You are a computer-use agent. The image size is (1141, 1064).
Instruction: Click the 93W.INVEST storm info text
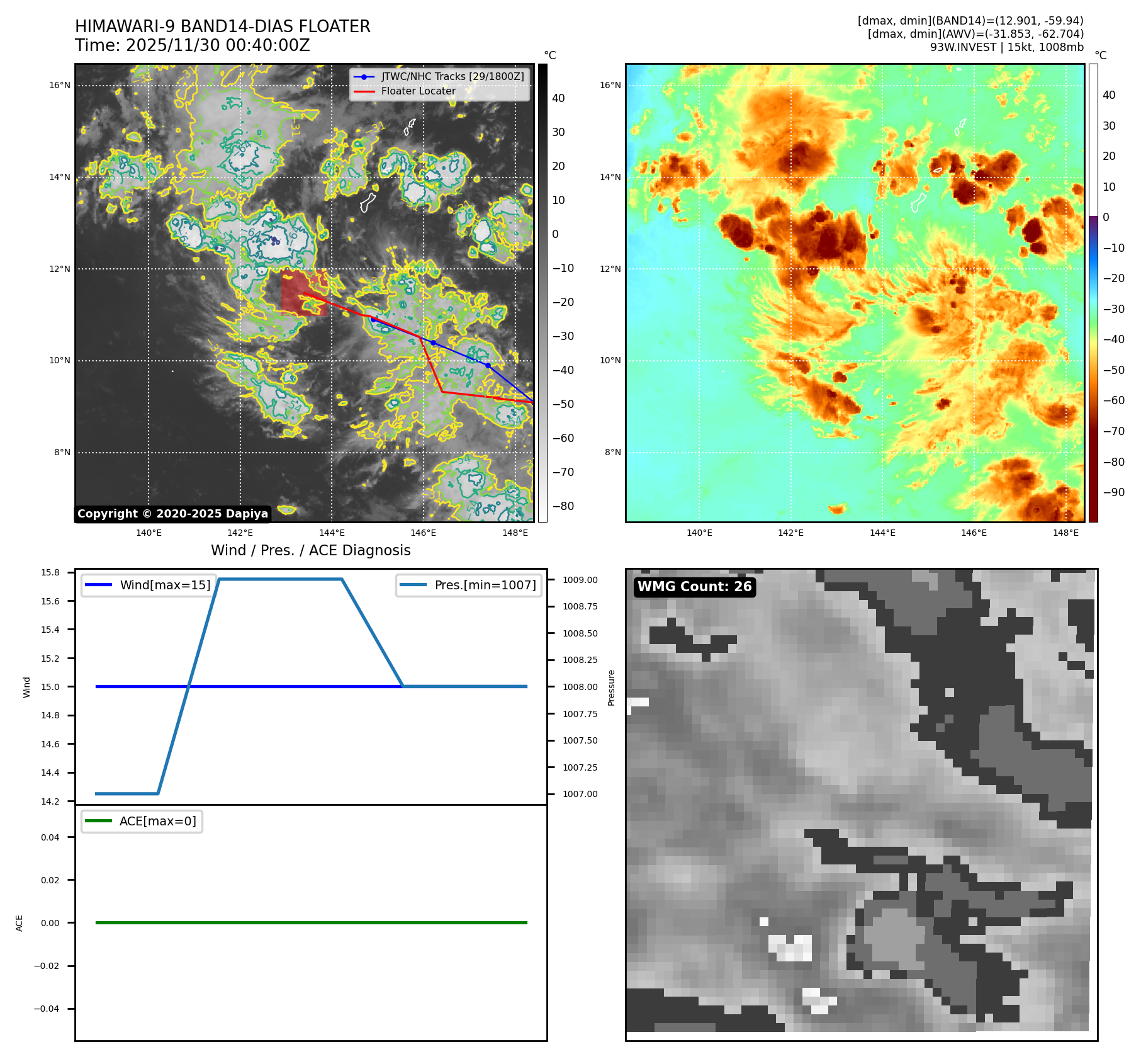[x=1006, y=47]
